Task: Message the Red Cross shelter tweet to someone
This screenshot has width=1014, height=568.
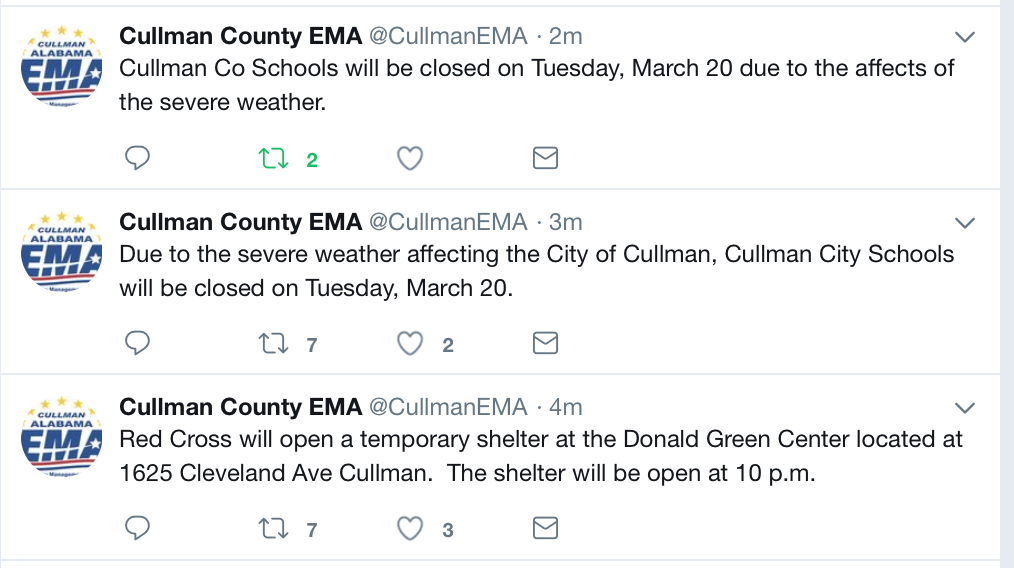Action: (545, 528)
